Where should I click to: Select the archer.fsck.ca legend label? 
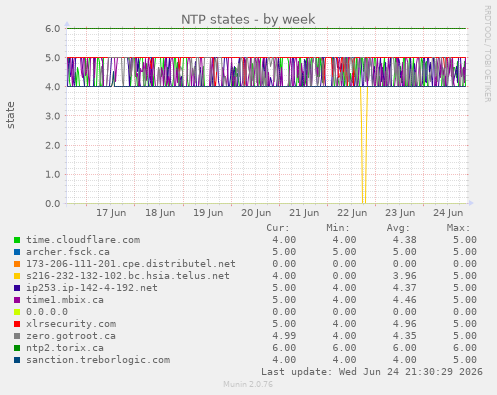click(x=68, y=252)
